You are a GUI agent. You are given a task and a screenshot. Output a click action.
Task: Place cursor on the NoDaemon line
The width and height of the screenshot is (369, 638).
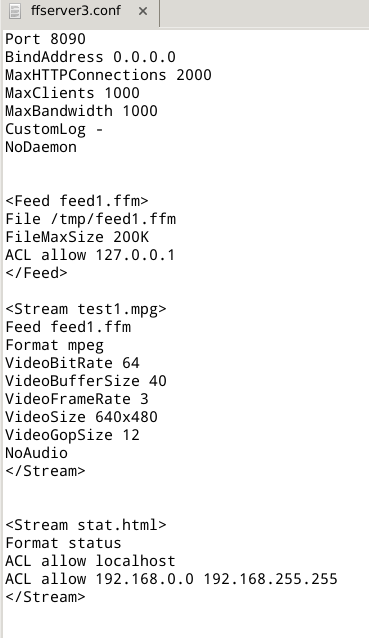click(41, 147)
